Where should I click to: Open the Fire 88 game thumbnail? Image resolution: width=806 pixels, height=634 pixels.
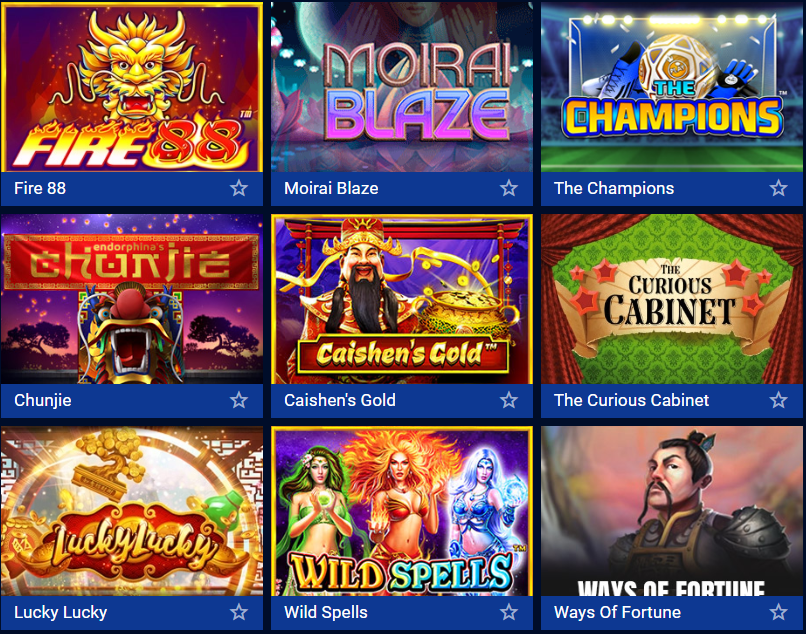132,87
